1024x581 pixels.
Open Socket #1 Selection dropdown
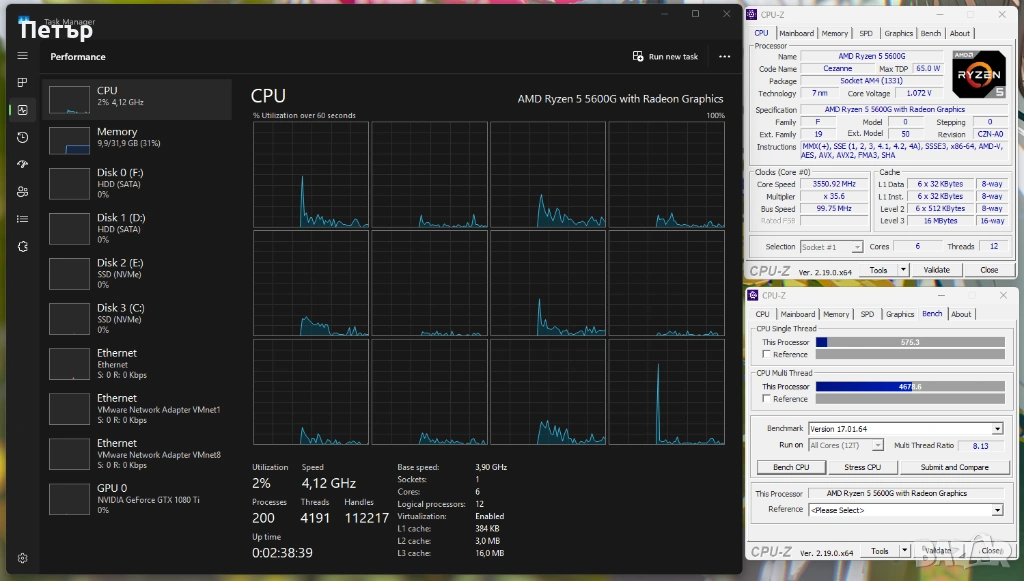tap(831, 247)
